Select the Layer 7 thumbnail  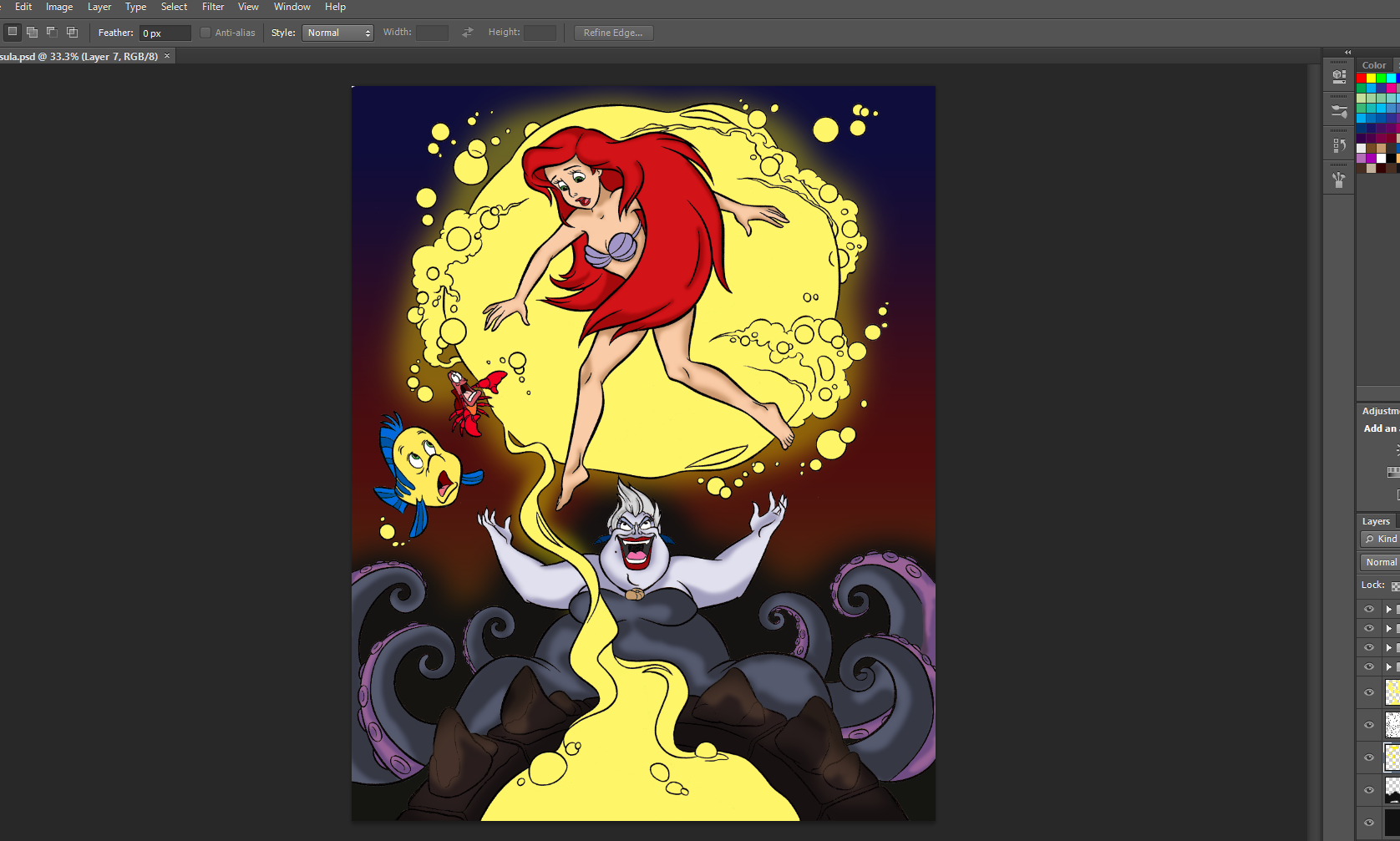(x=1392, y=757)
